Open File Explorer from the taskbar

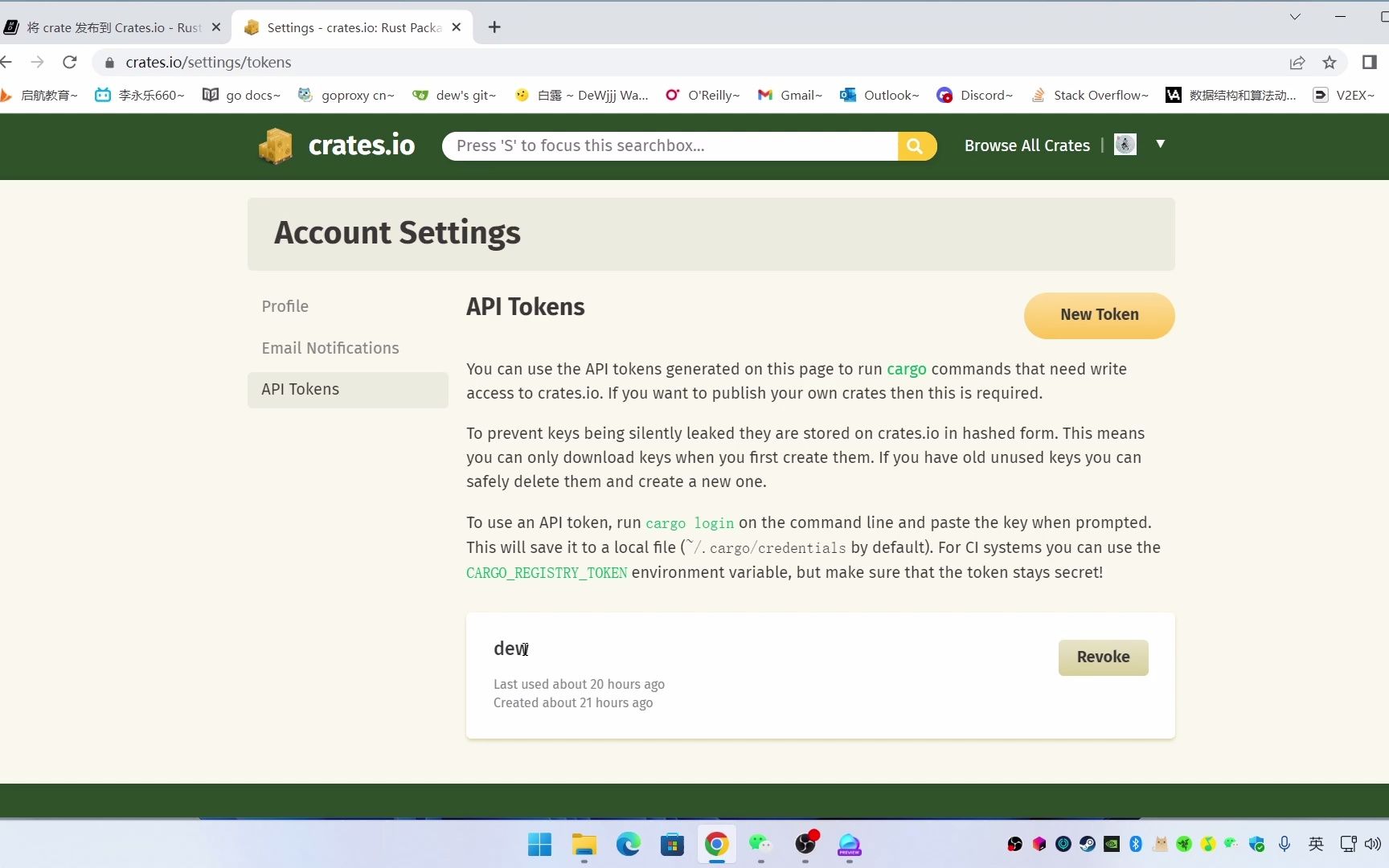coord(584,845)
